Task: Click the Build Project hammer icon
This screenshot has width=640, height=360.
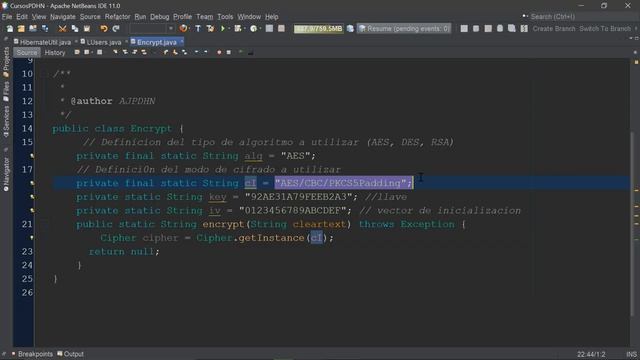Action: 198,29
